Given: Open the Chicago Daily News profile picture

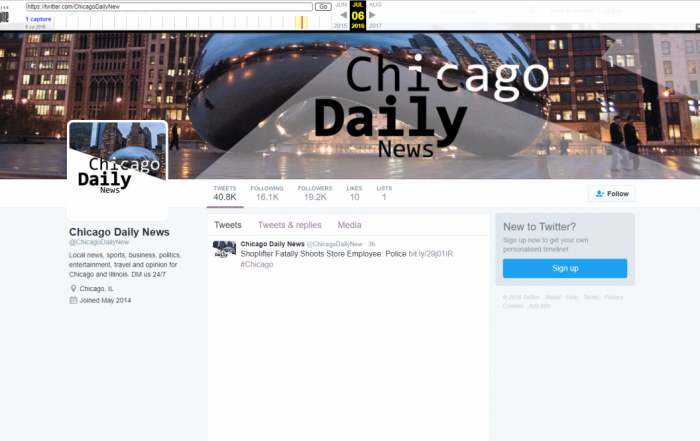Looking at the screenshot, I should click(x=117, y=171).
